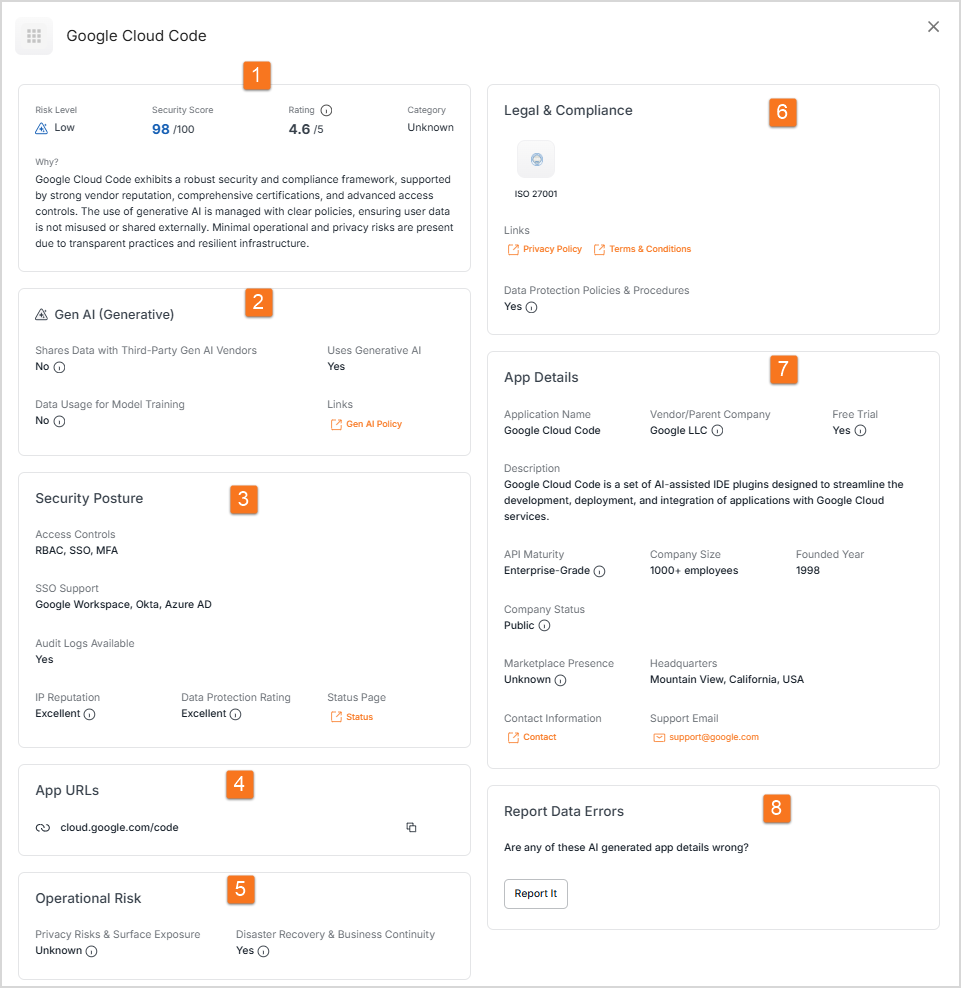Click the app grid icon beside Google Cloud Code
Viewport: 961px width, 988px height.
pyautogui.click(x=34, y=36)
